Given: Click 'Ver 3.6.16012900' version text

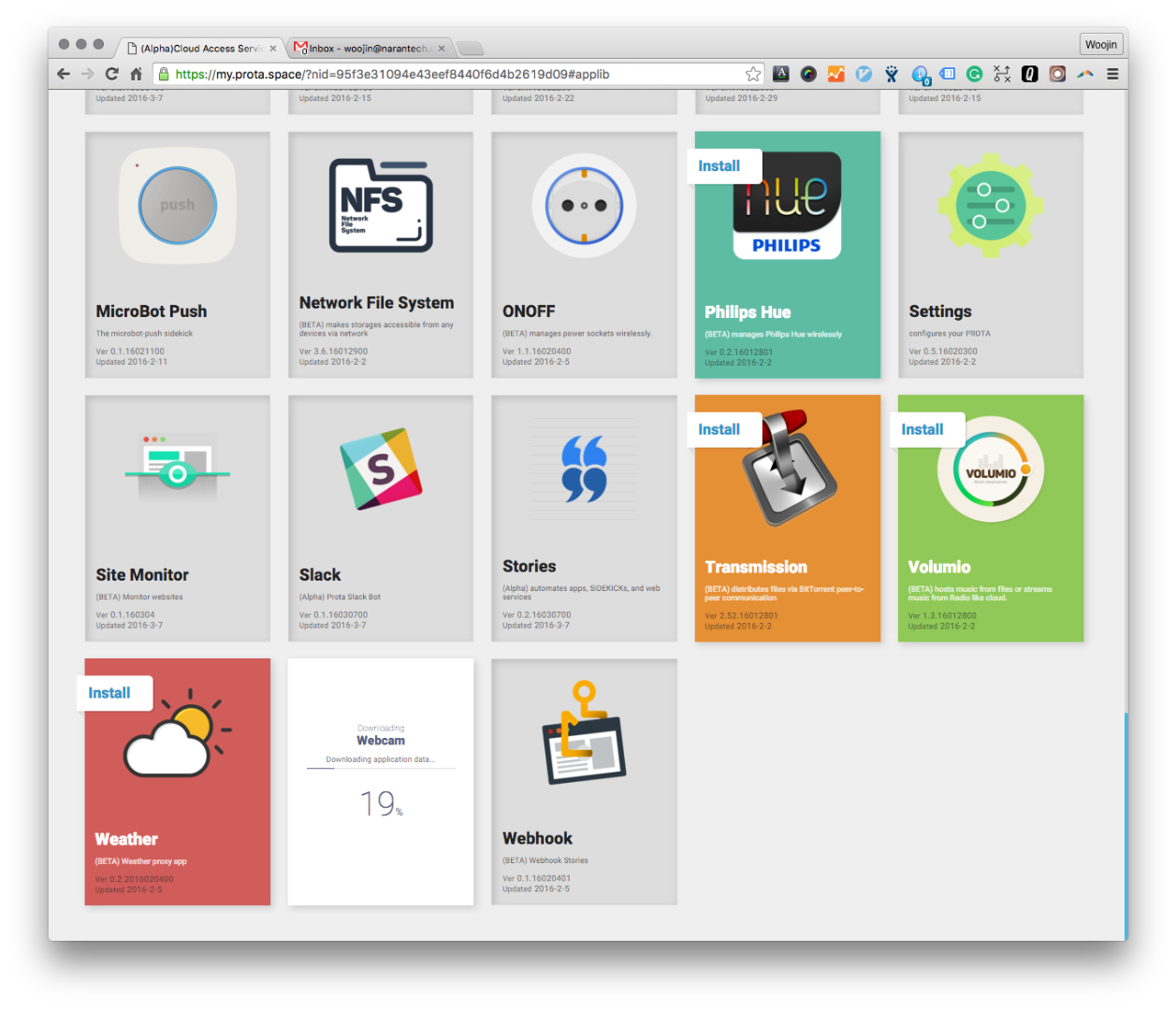Looking at the screenshot, I should coord(334,352).
